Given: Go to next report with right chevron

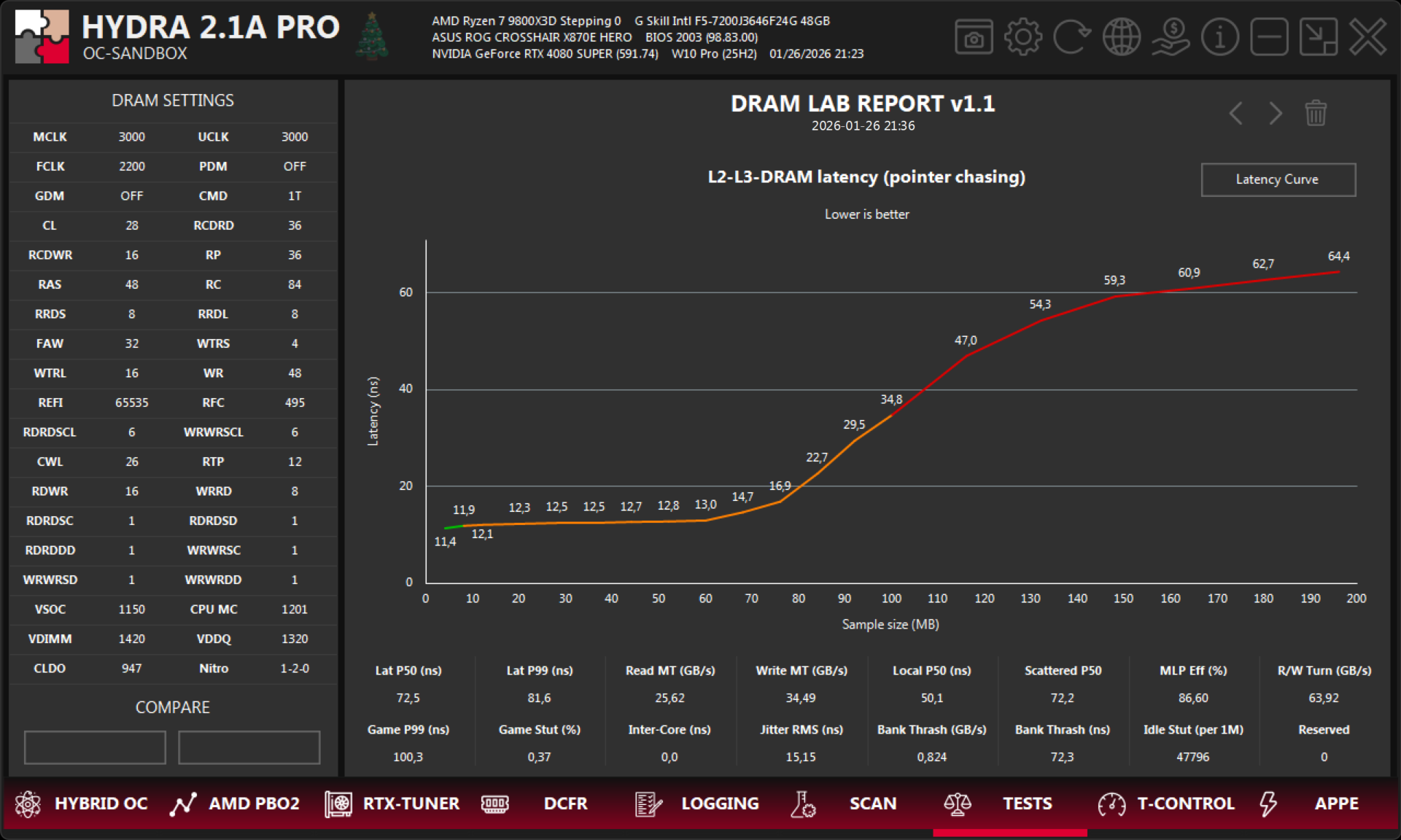Looking at the screenshot, I should tap(1275, 113).
